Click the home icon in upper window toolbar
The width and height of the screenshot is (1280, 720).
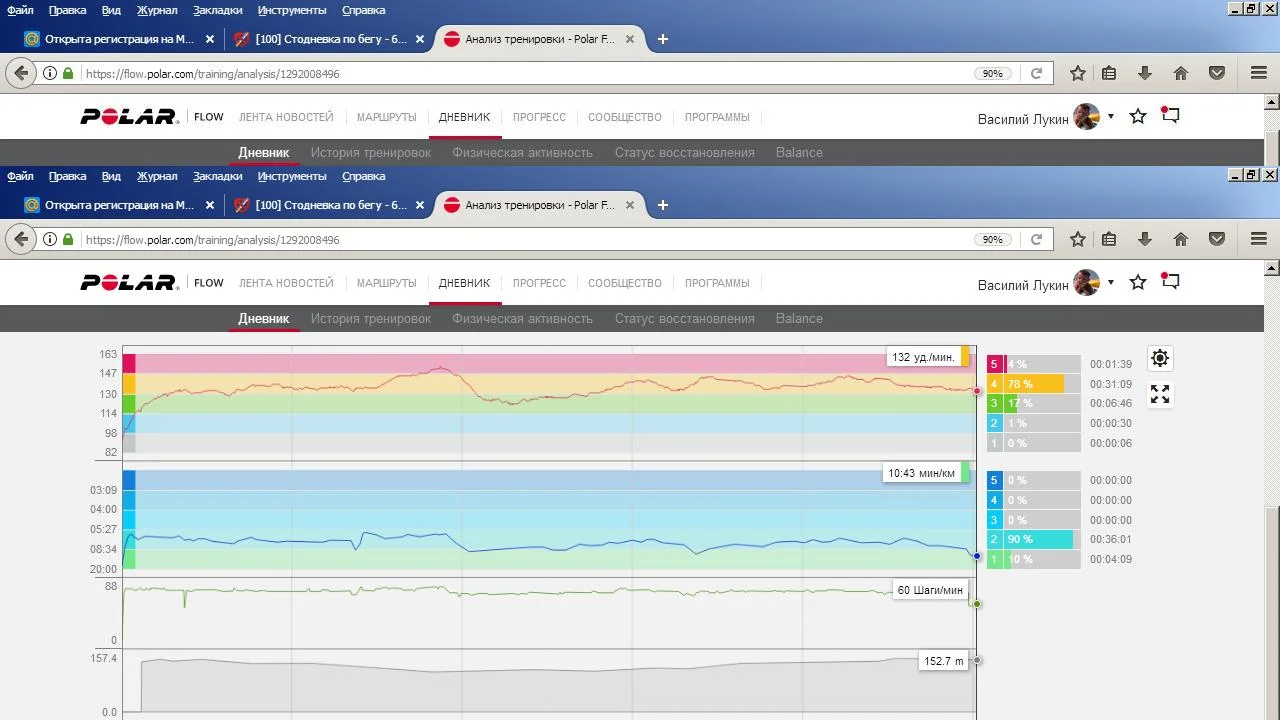1181,74
